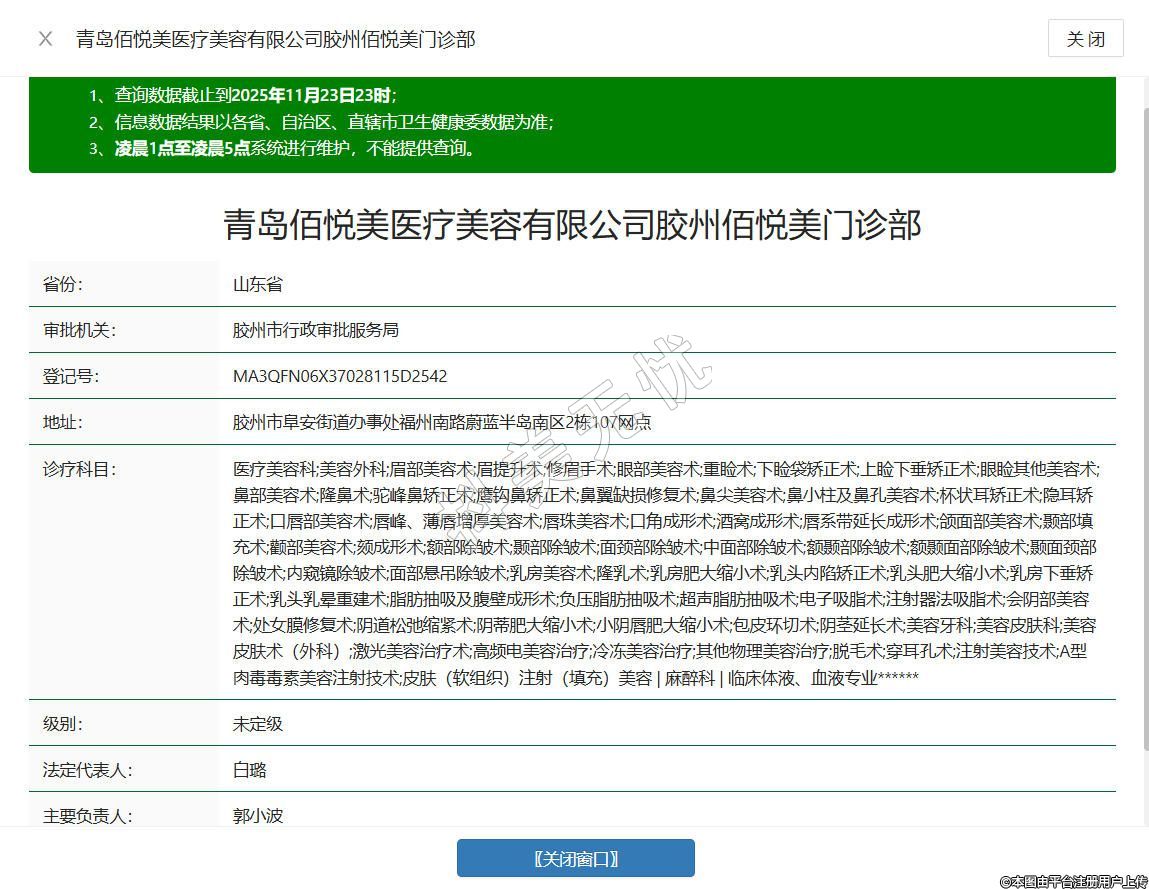Click the notice about 凌晨1点至凌晨5点 maintenance

[294, 149]
